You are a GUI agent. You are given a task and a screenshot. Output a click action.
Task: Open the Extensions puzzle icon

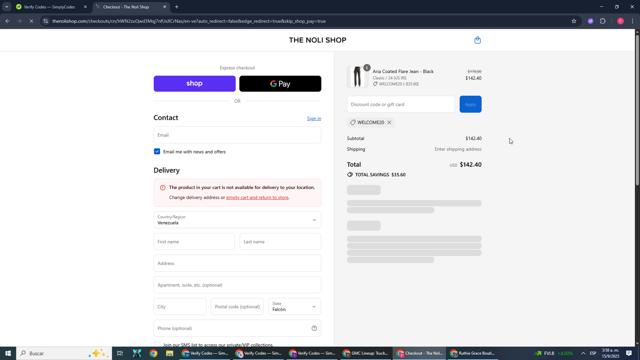coord(603,21)
